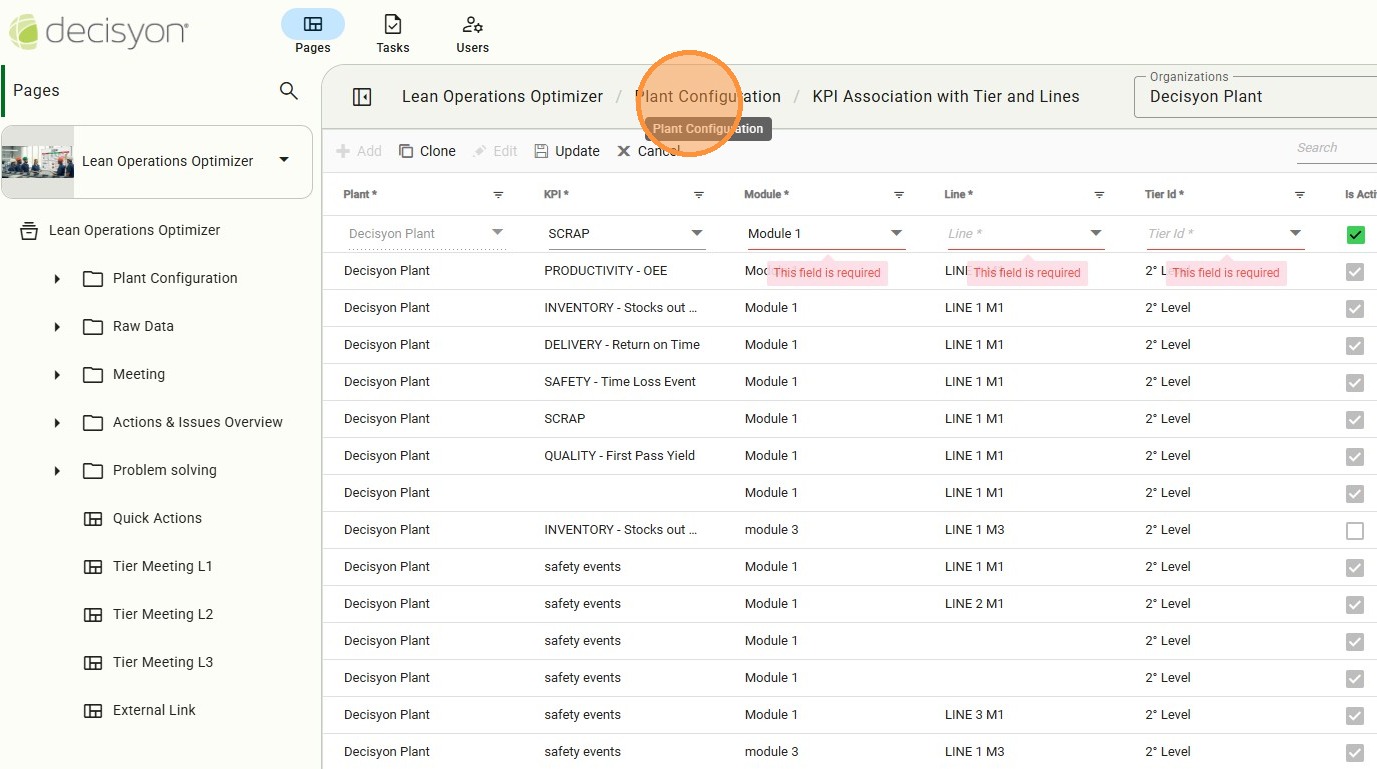Check Is Active box for module 3 INVENTORY row

pos(1355,531)
